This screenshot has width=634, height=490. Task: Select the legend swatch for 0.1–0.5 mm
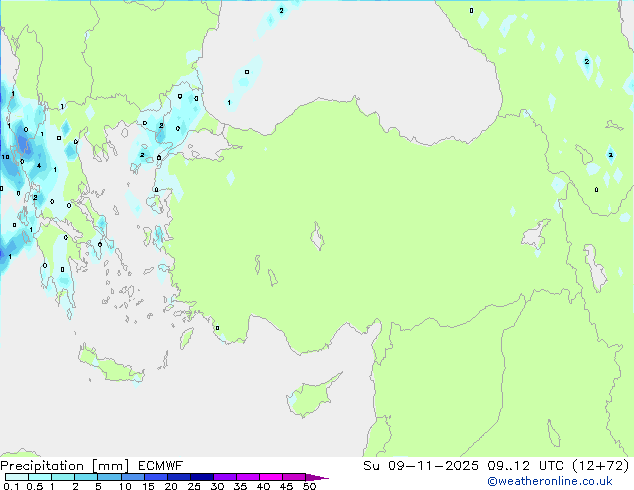click(x=17, y=477)
